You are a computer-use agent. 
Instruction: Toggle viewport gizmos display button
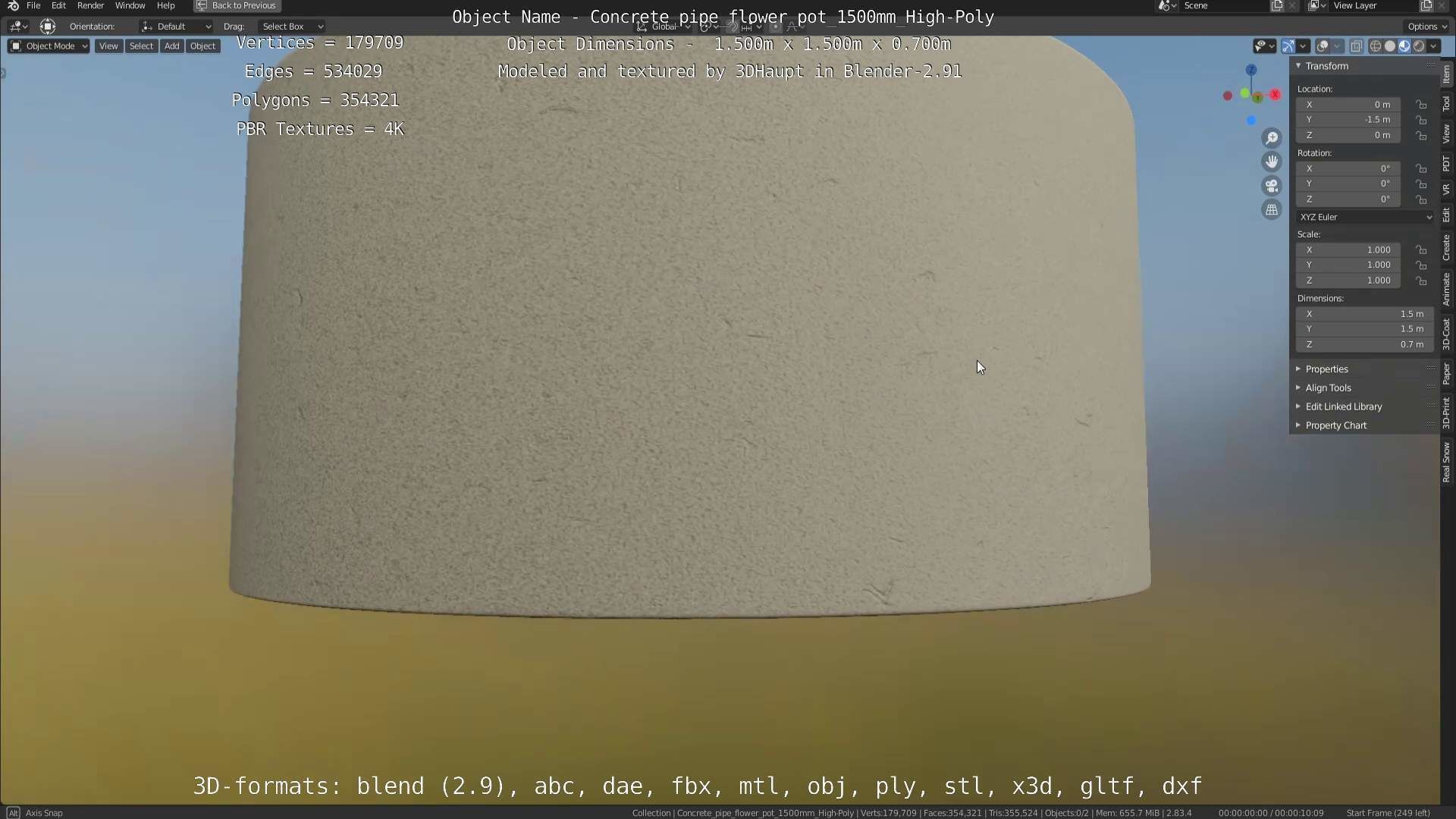[1288, 46]
